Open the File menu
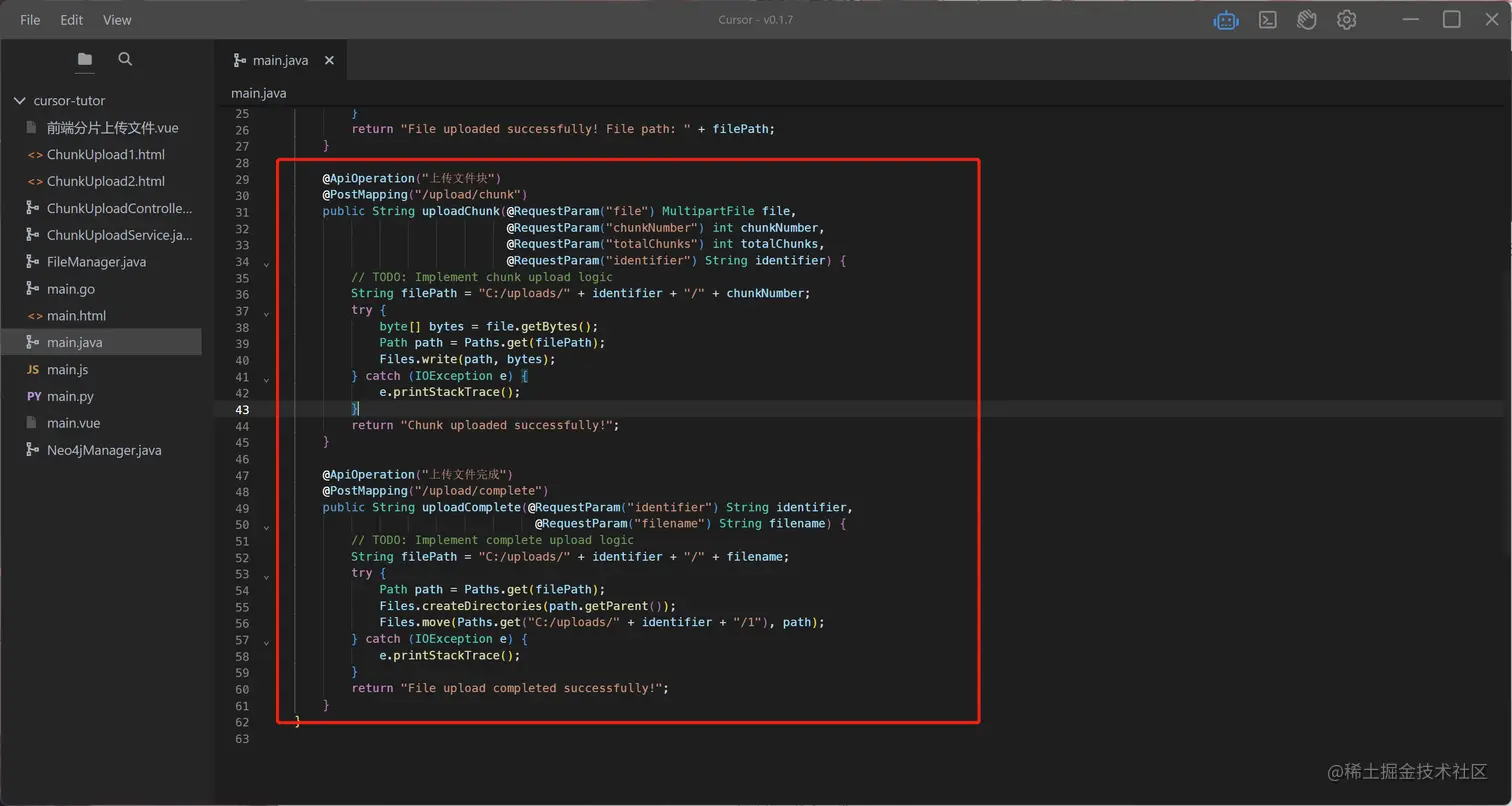The height and width of the screenshot is (806, 1512). pos(30,20)
